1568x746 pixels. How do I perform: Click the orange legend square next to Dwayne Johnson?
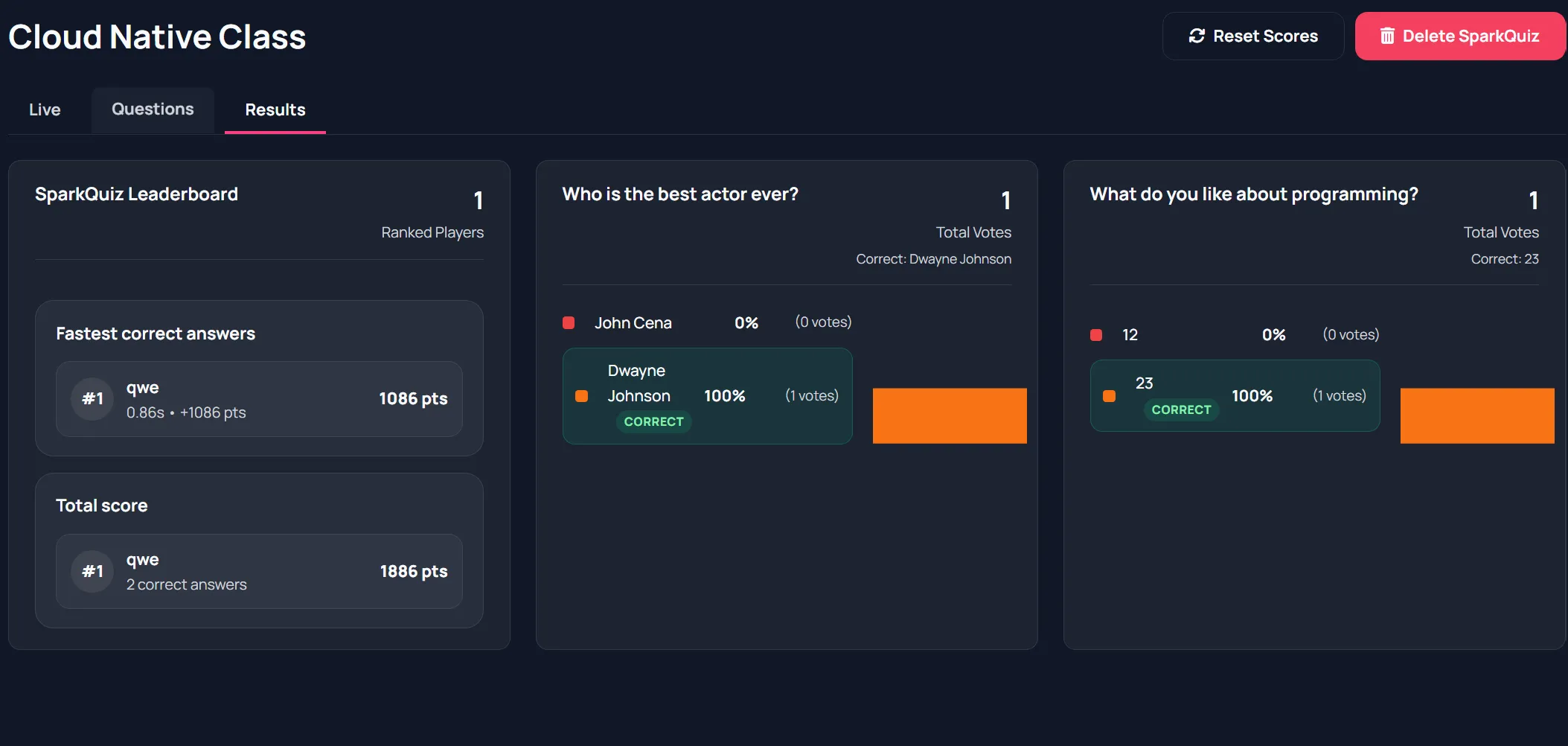coord(583,395)
